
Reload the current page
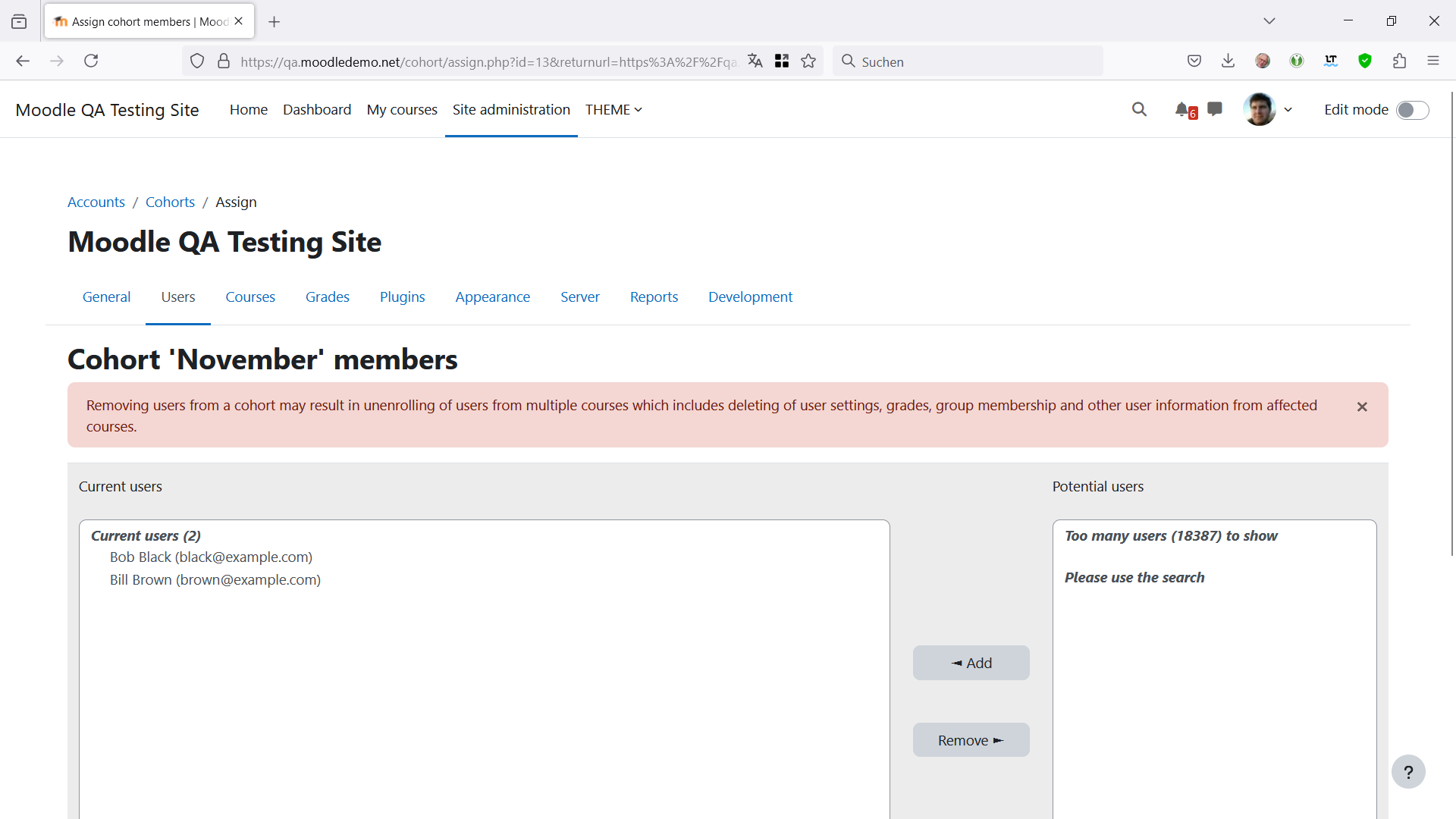coord(91,61)
